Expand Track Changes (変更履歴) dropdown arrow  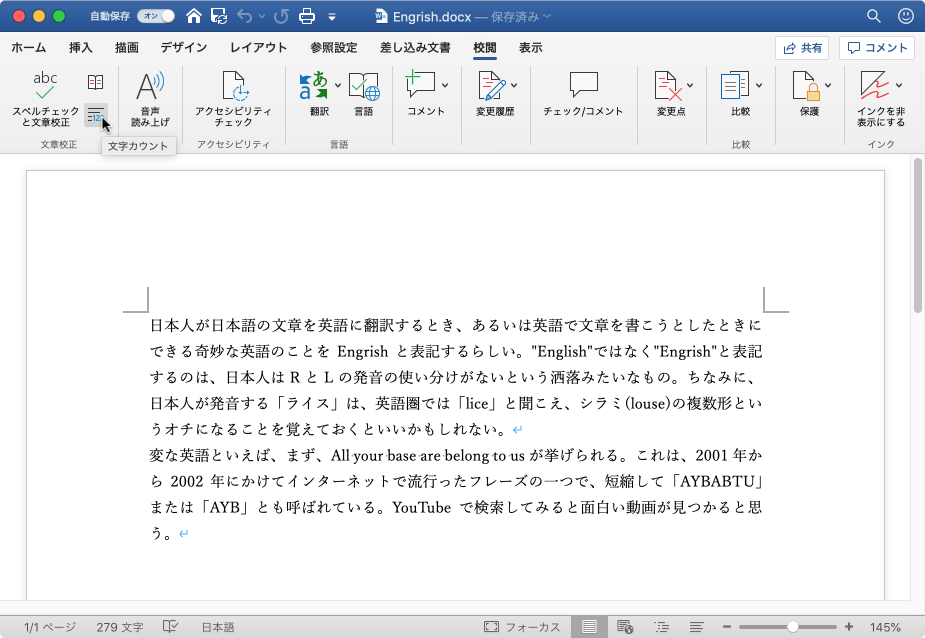(x=514, y=86)
